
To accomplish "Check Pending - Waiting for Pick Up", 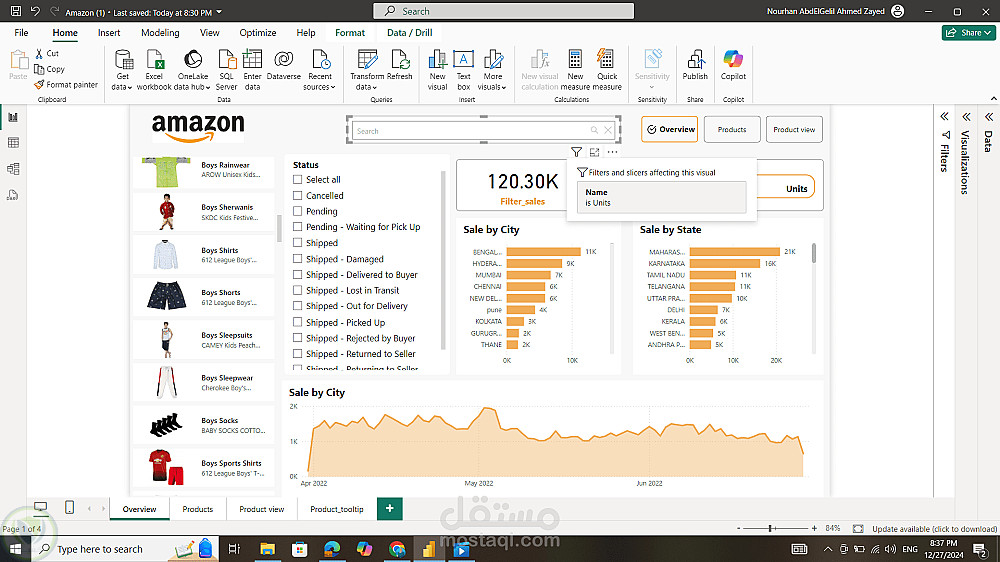I will tap(297, 226).
